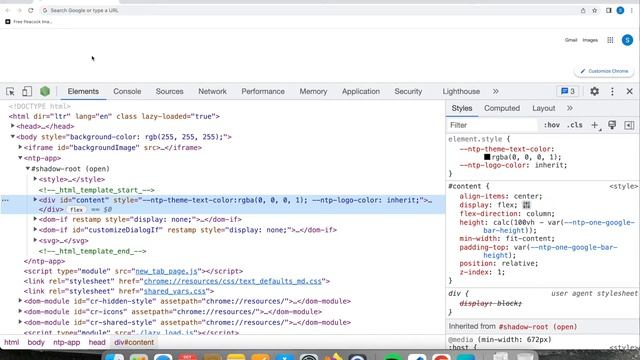Collapse the ntp-app node
Image resolution: width=640 pixels, height=360 pixels.
(x=20, y=158)
